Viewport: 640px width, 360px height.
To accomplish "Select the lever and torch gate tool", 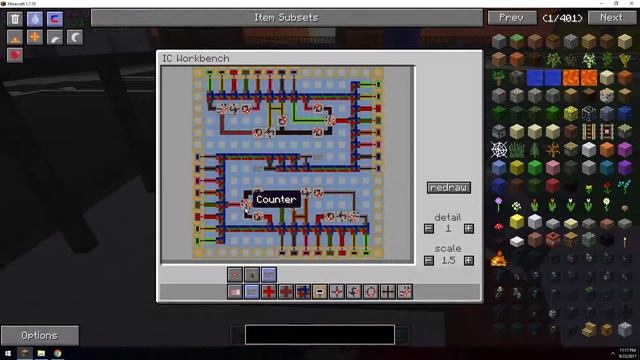I will [x=354, y=292].
